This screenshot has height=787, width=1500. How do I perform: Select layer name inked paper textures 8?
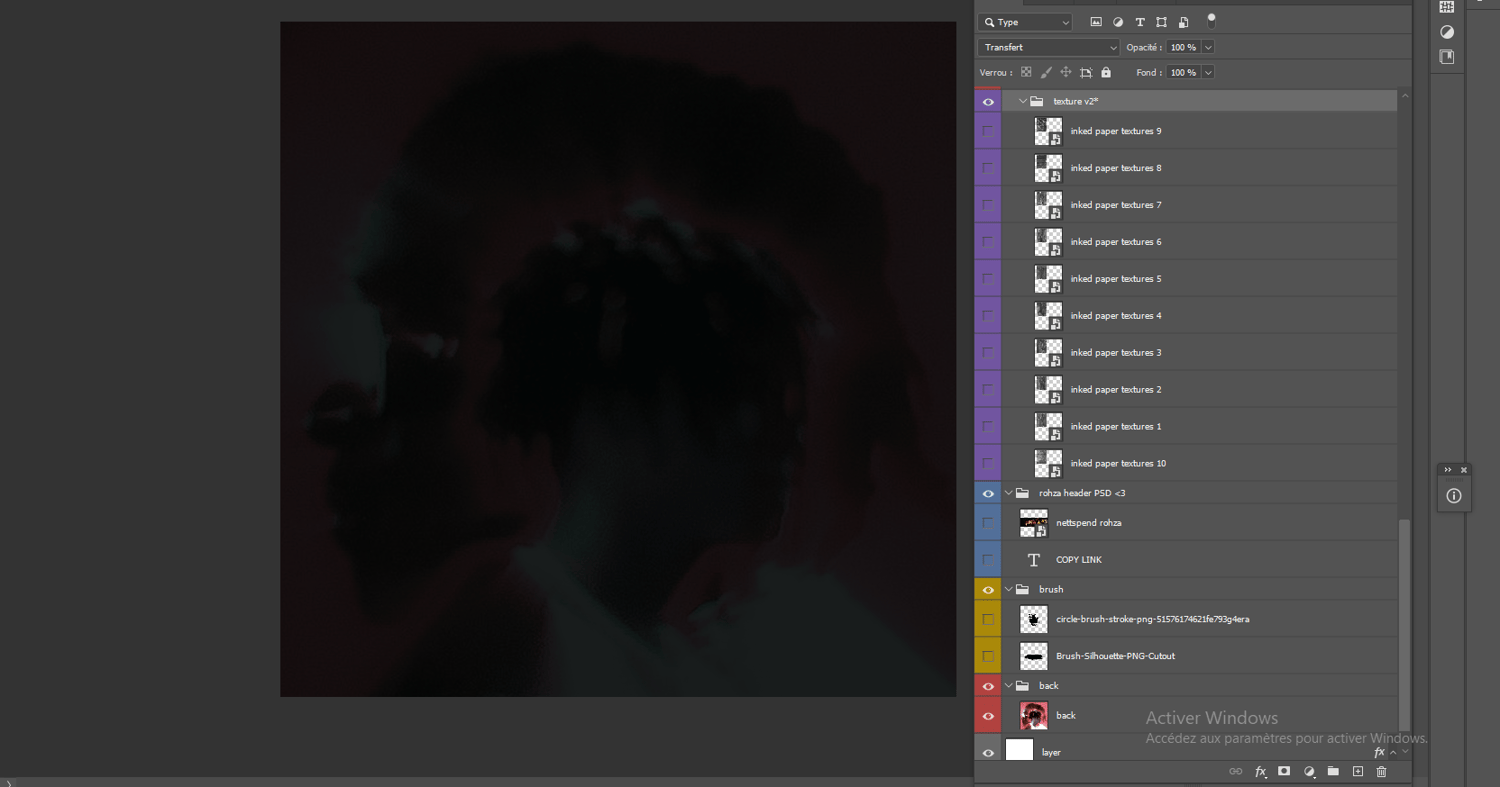[x=1116, y=168]
